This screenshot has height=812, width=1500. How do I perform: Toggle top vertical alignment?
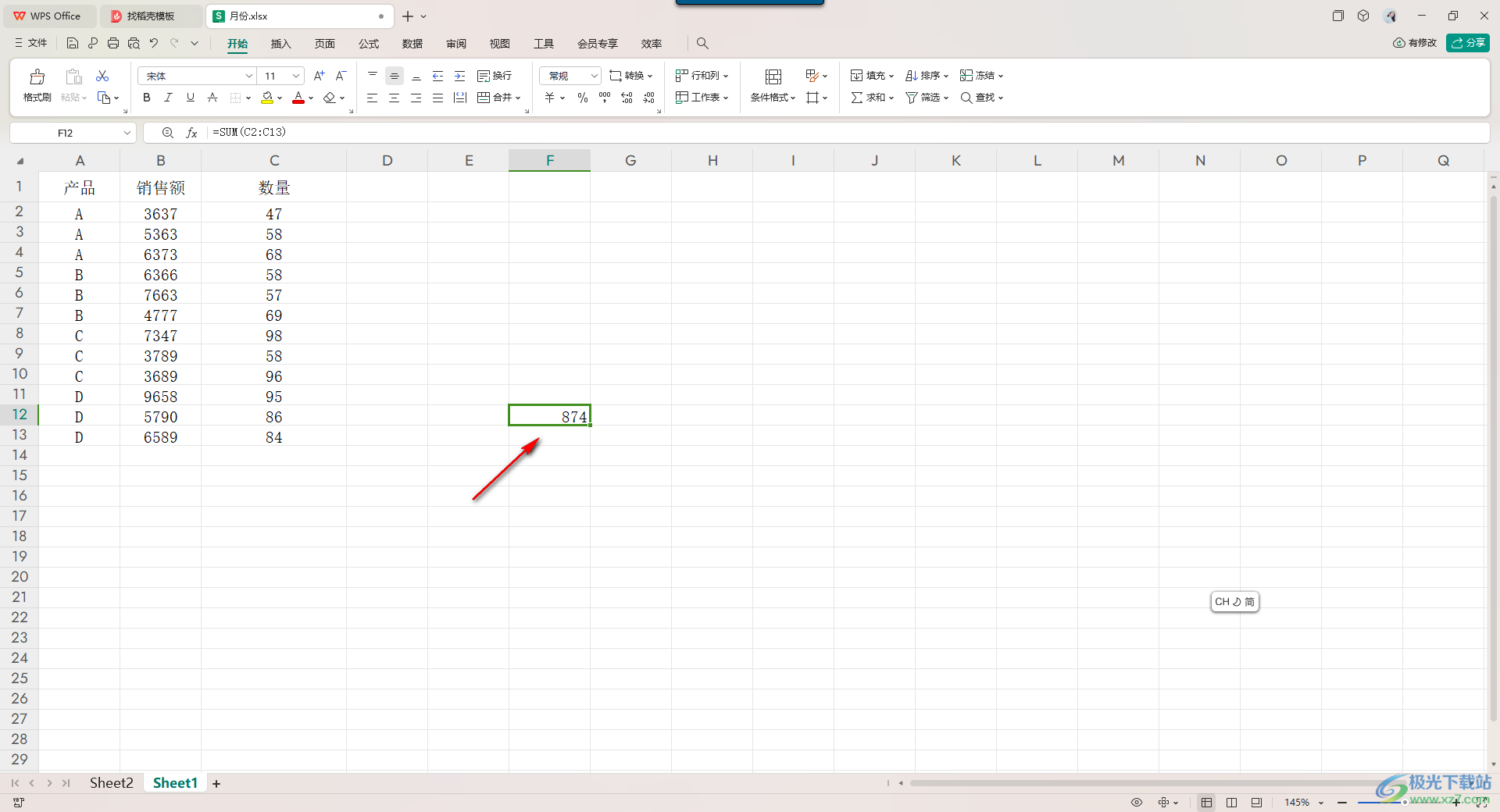coord(373,76)
